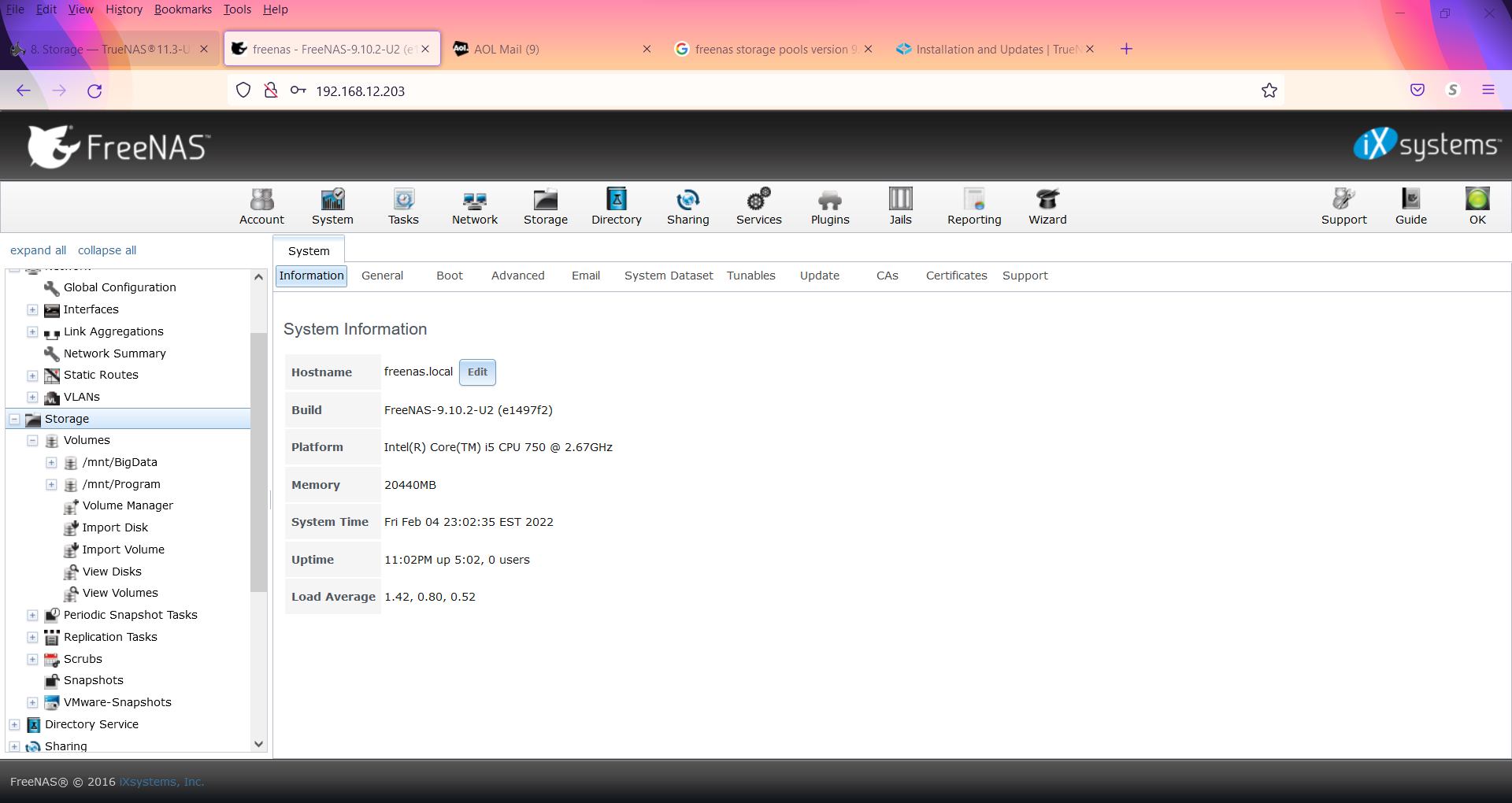1512x803 pixels.
Task: Open the Reporting toolbar icon
Action: click(x=974, y=207)
